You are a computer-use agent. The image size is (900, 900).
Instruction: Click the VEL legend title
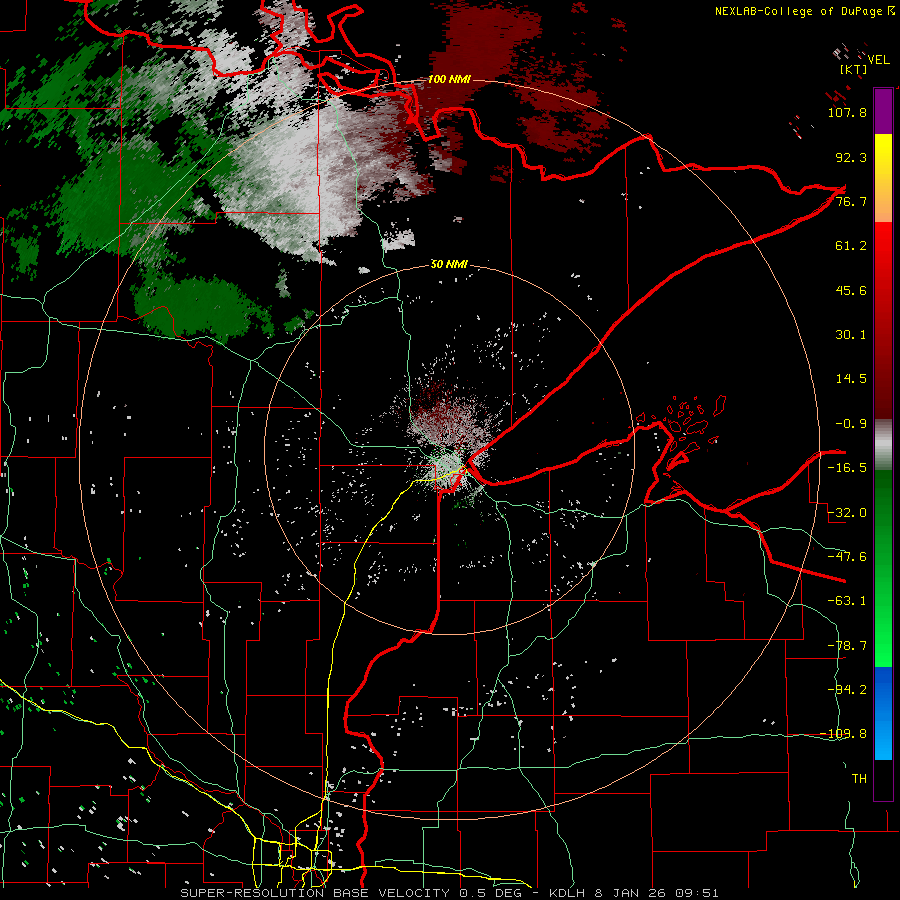pyautogui.click(x=878, y=60)
